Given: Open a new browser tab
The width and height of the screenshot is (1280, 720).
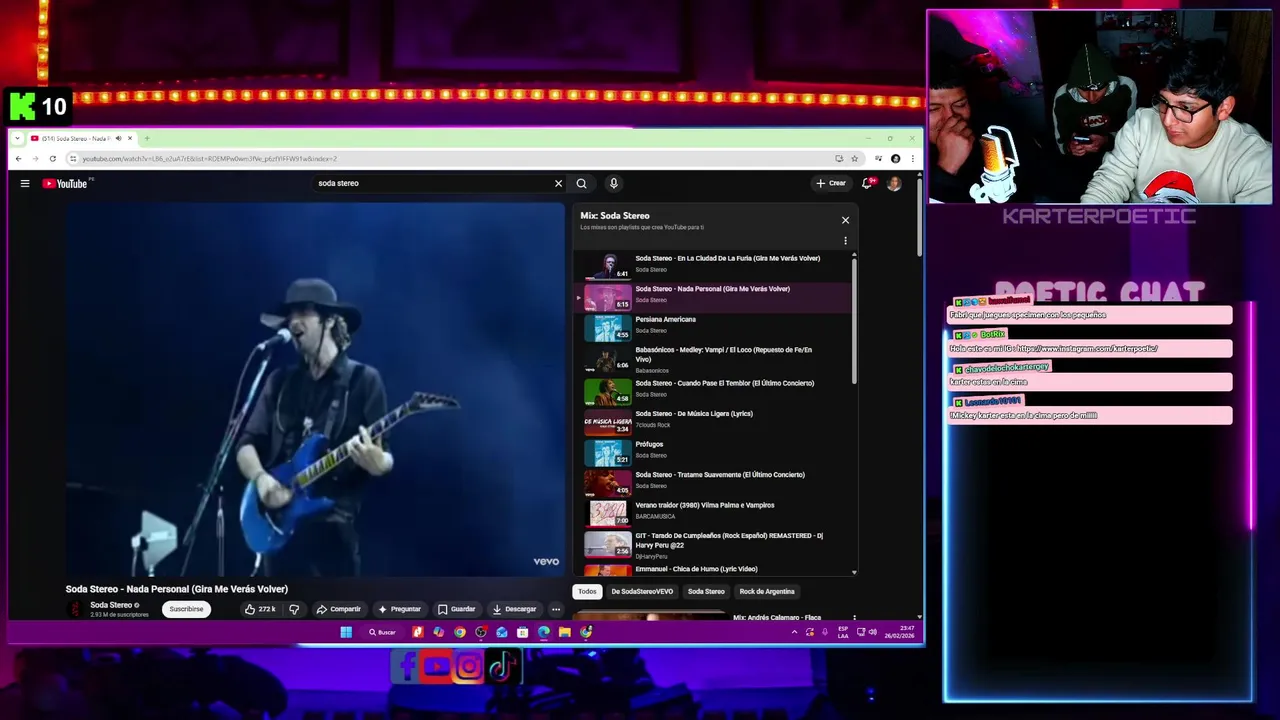Looking at the screenshot, I should (x=147, y=138).
